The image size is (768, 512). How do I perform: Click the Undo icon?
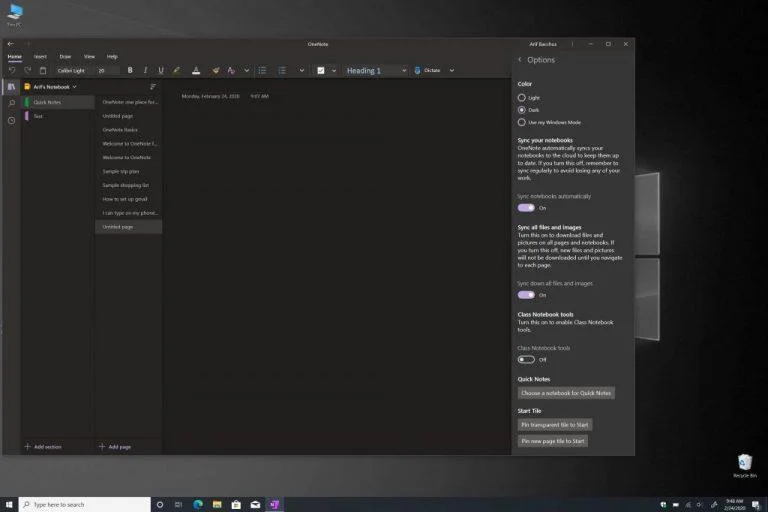[12, 71]
